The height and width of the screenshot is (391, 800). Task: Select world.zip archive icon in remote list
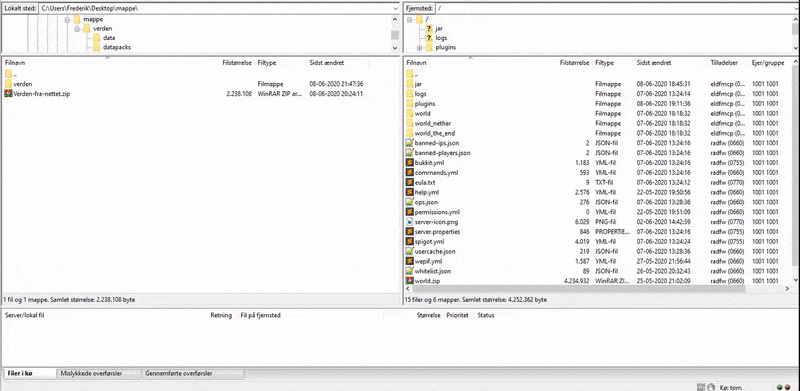(409, 281)
